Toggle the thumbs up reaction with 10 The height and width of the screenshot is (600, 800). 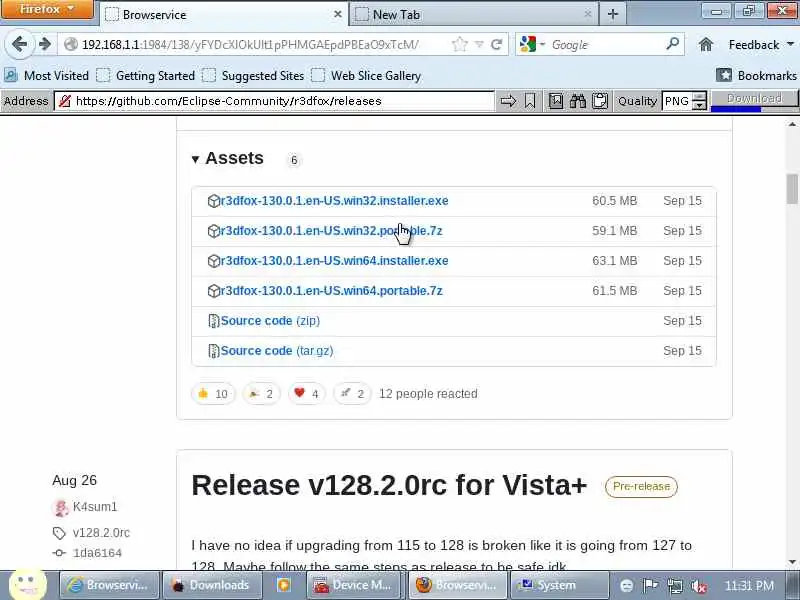click(213, 393)
